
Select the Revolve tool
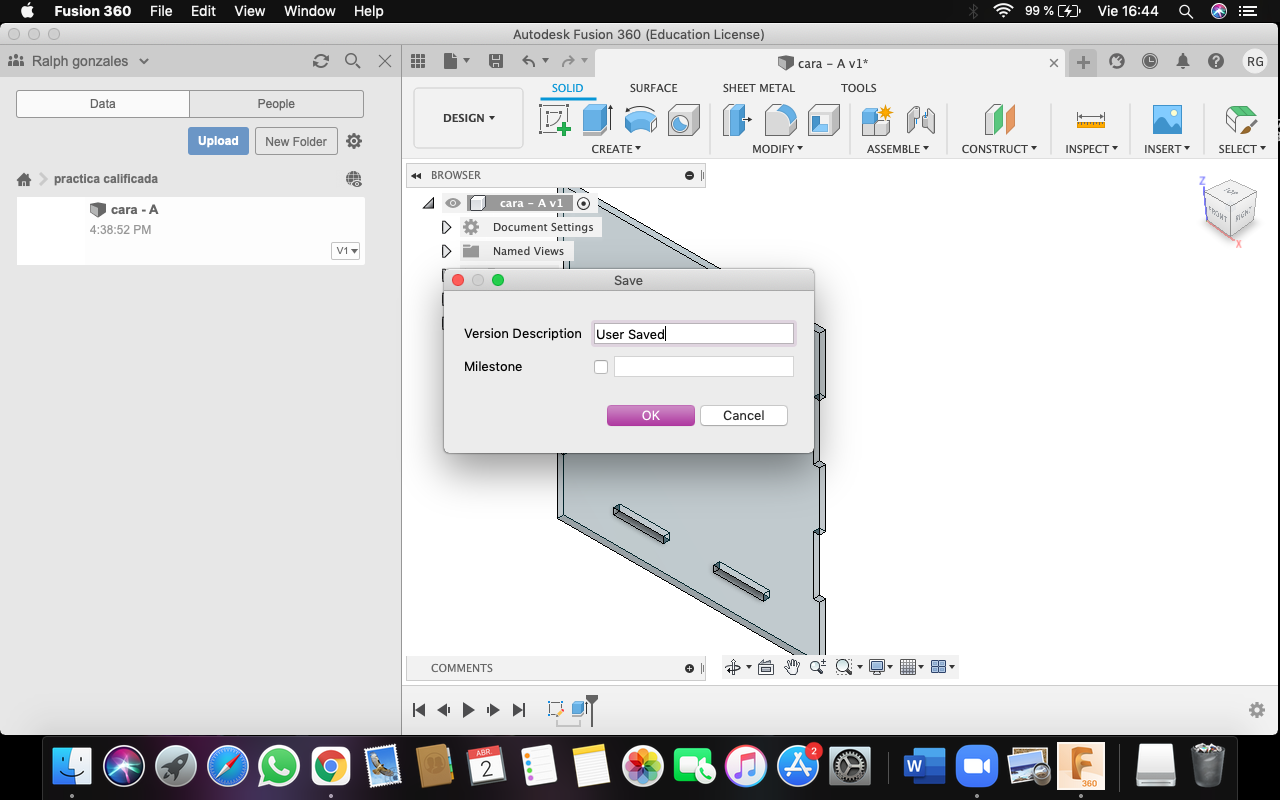pyautogui.click(x=640, y=120)
